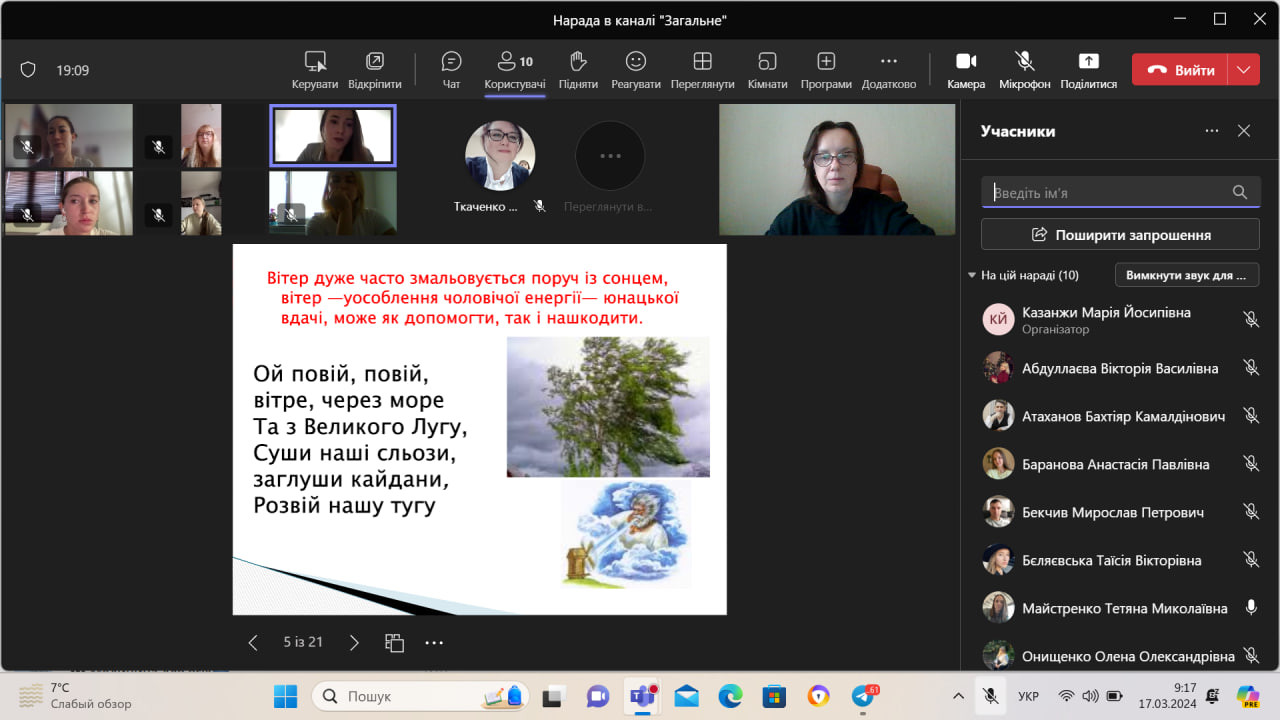Open the Програми apps button
1280x720 pixels.
coord(826,70)
